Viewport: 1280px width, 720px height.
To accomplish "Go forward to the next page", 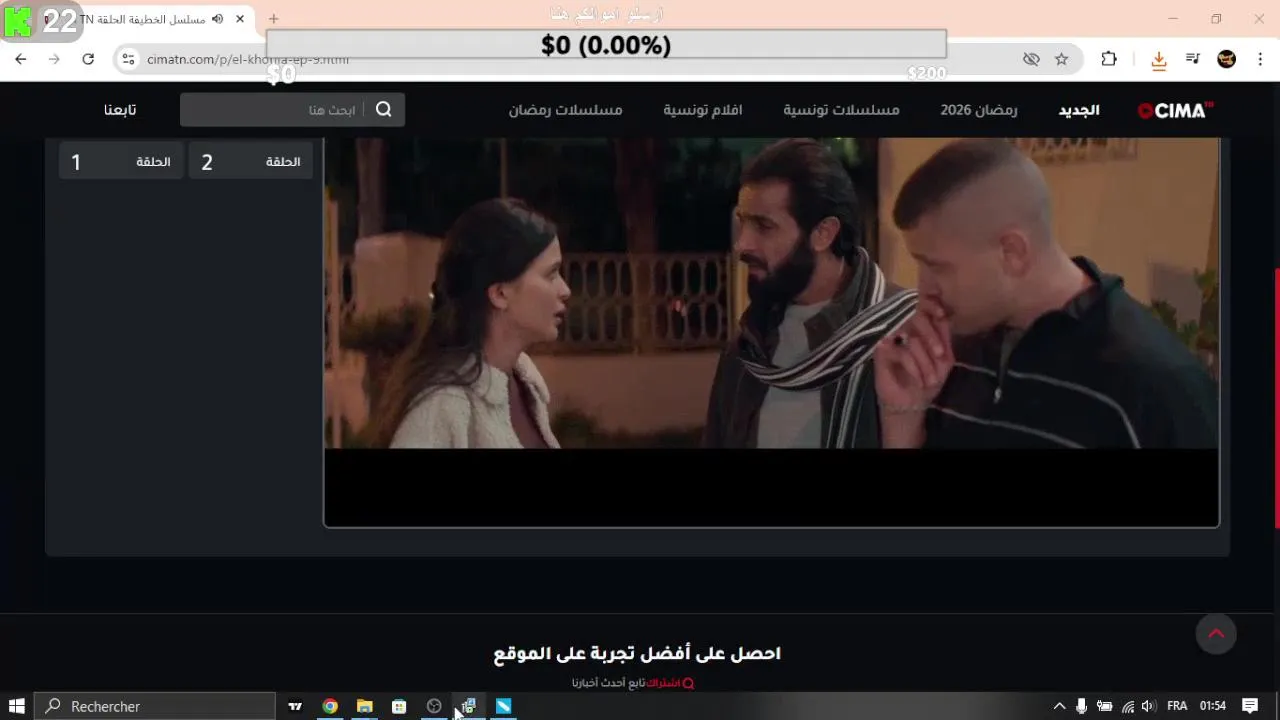I will 54,59.
